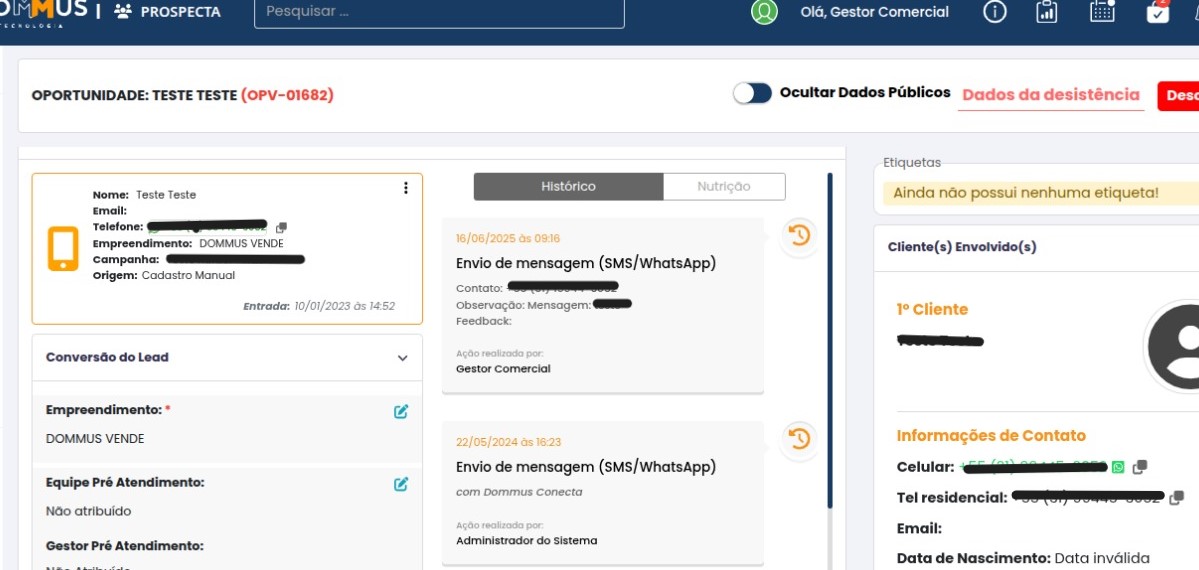Click the 'Gestor Pré Atendimento:' label

125,546
